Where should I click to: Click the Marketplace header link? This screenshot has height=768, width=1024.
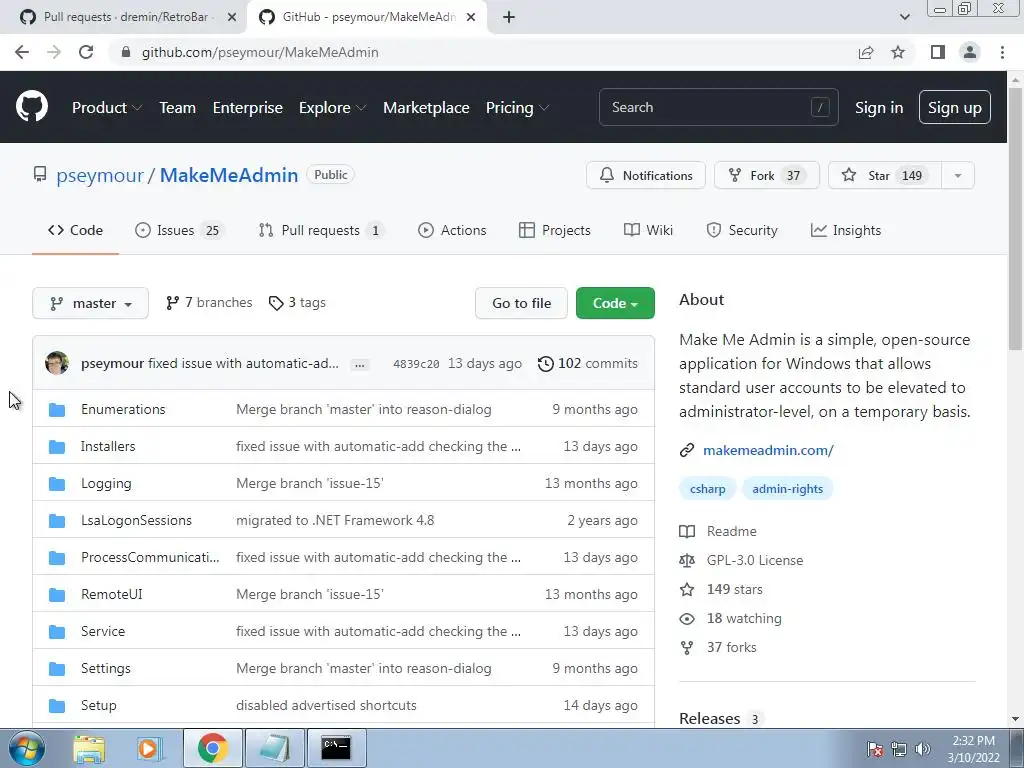tap(426, 108)
